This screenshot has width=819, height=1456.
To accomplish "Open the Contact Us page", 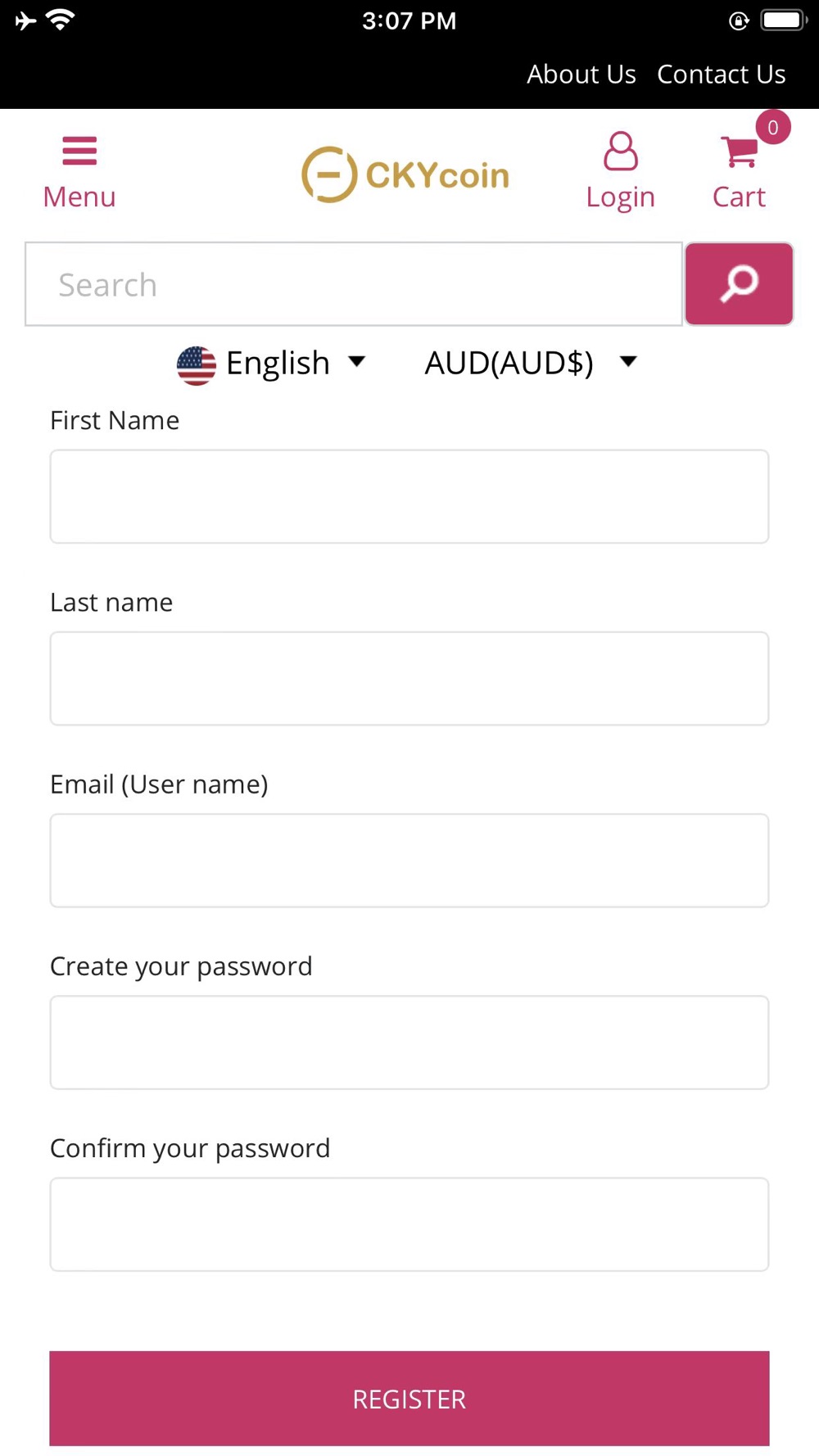I will (722, 75).
